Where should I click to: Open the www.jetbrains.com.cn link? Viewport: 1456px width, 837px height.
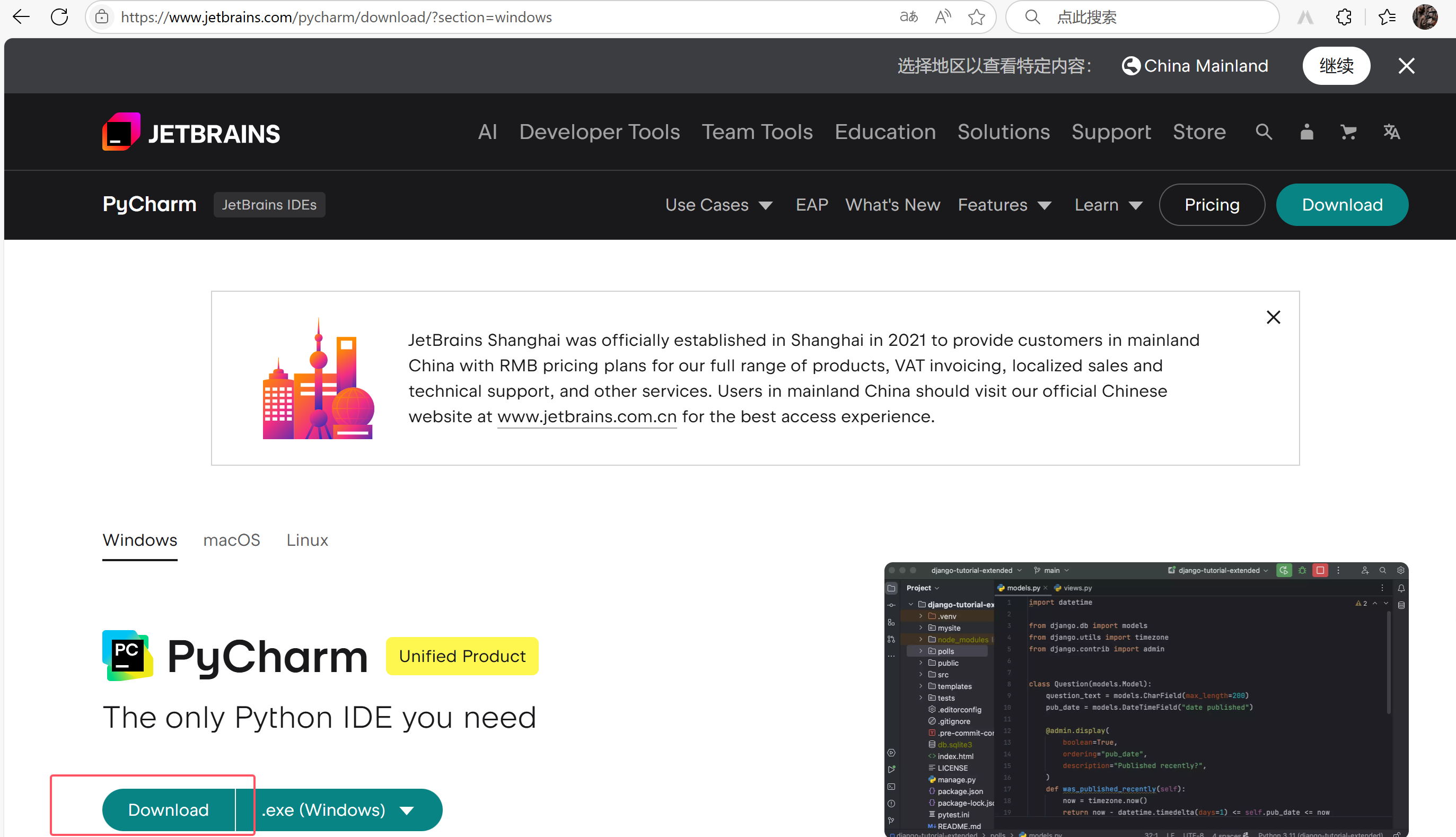point(586,417)
